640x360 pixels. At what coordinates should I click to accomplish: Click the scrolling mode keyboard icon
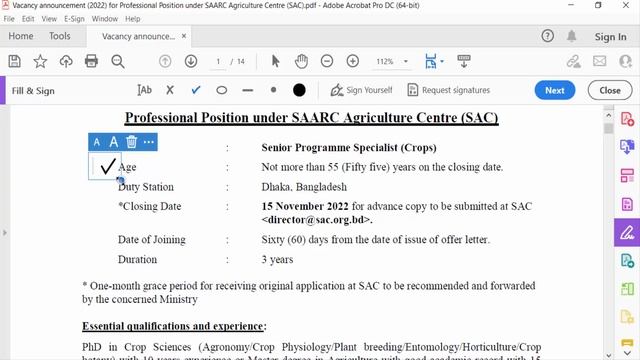click(464, 61)
